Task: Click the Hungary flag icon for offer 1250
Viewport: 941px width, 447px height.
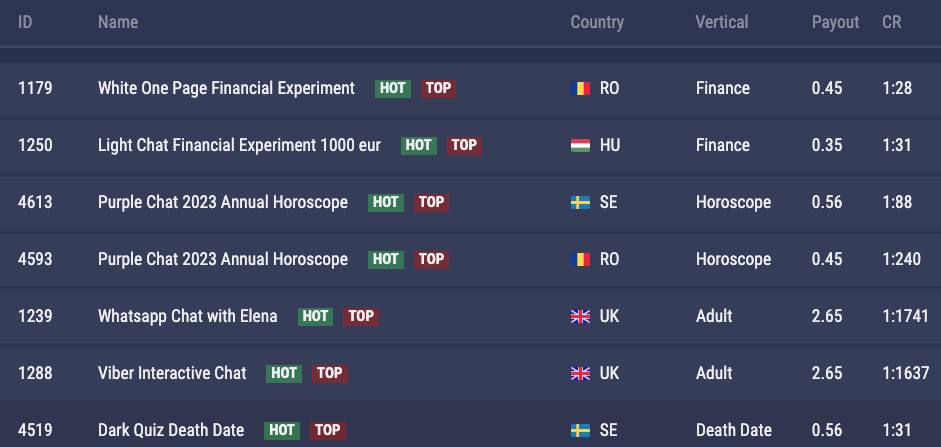Action: (580, 145)
